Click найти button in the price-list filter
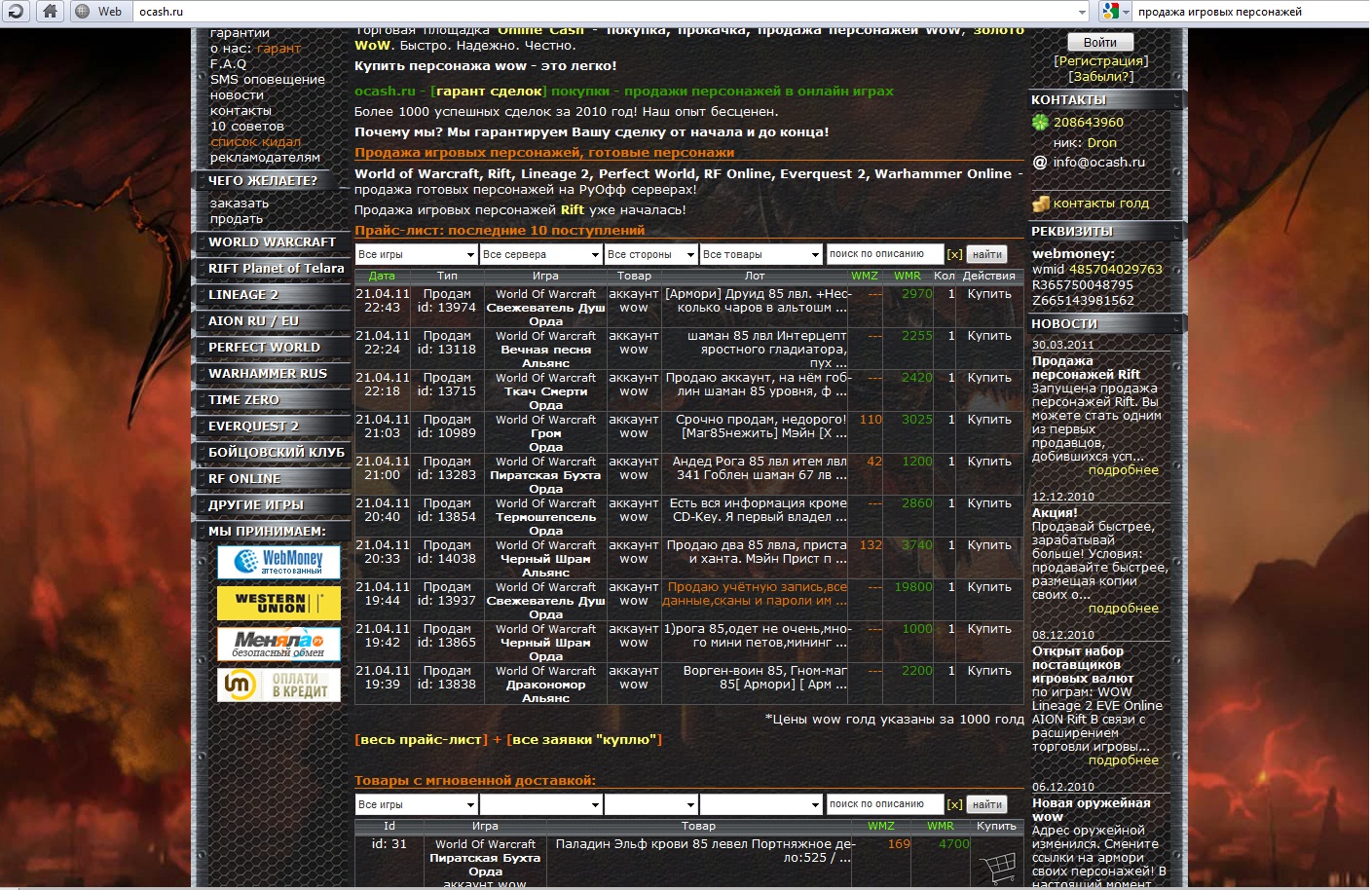This screenshot has width=1372, height=890. (986, 254)
